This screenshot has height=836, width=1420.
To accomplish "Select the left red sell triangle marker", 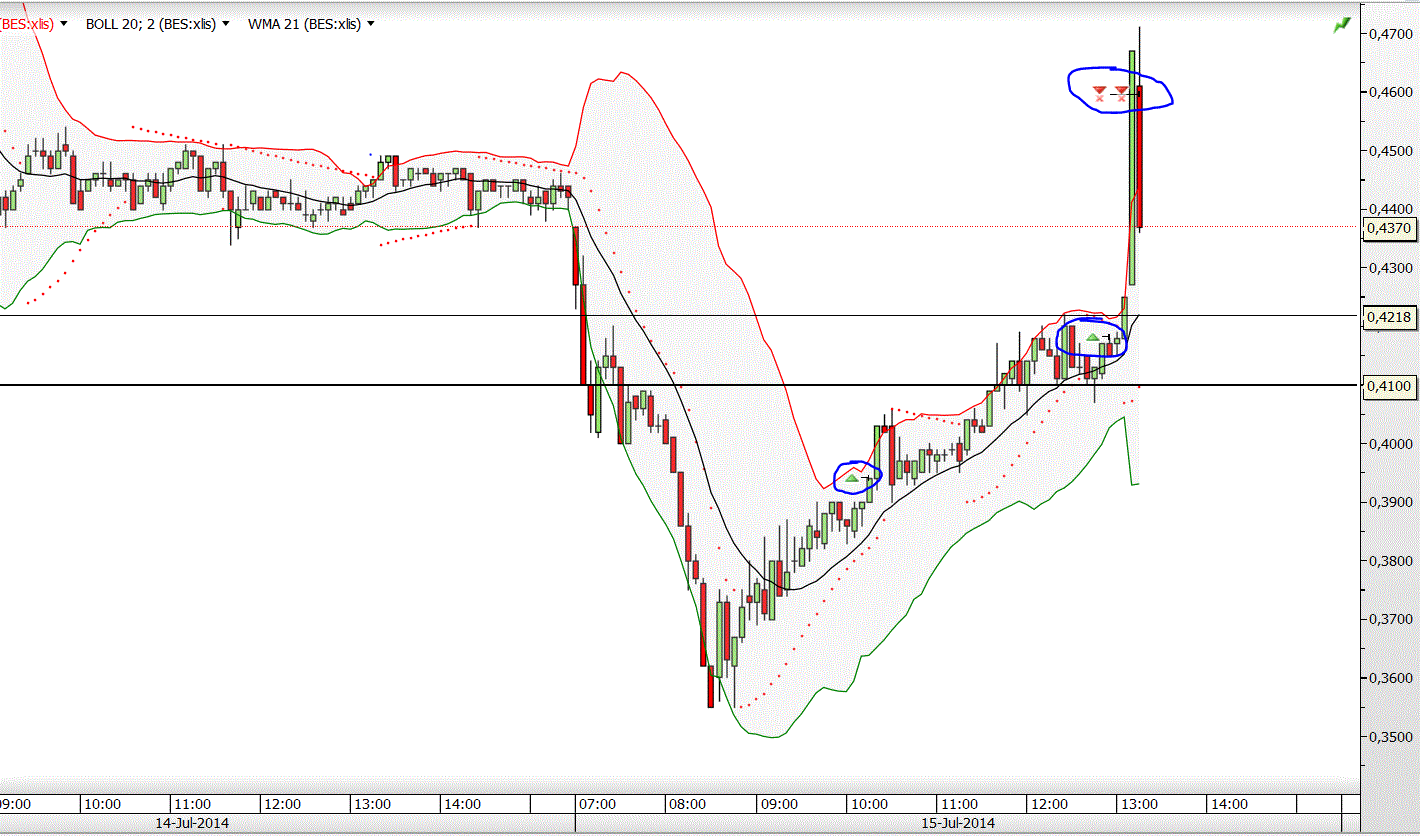I will (x=1099, y=90).
